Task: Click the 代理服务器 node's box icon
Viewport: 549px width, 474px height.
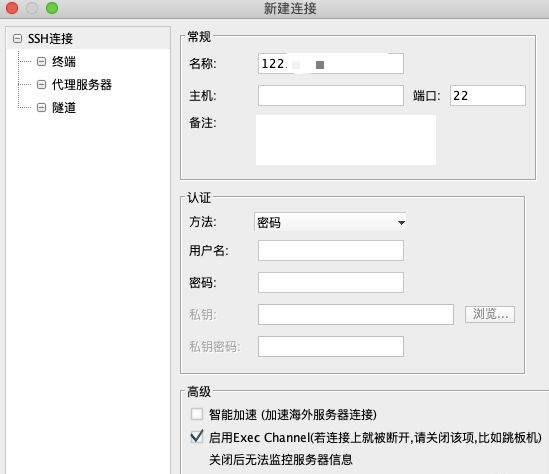Action: tap(41, 84)
